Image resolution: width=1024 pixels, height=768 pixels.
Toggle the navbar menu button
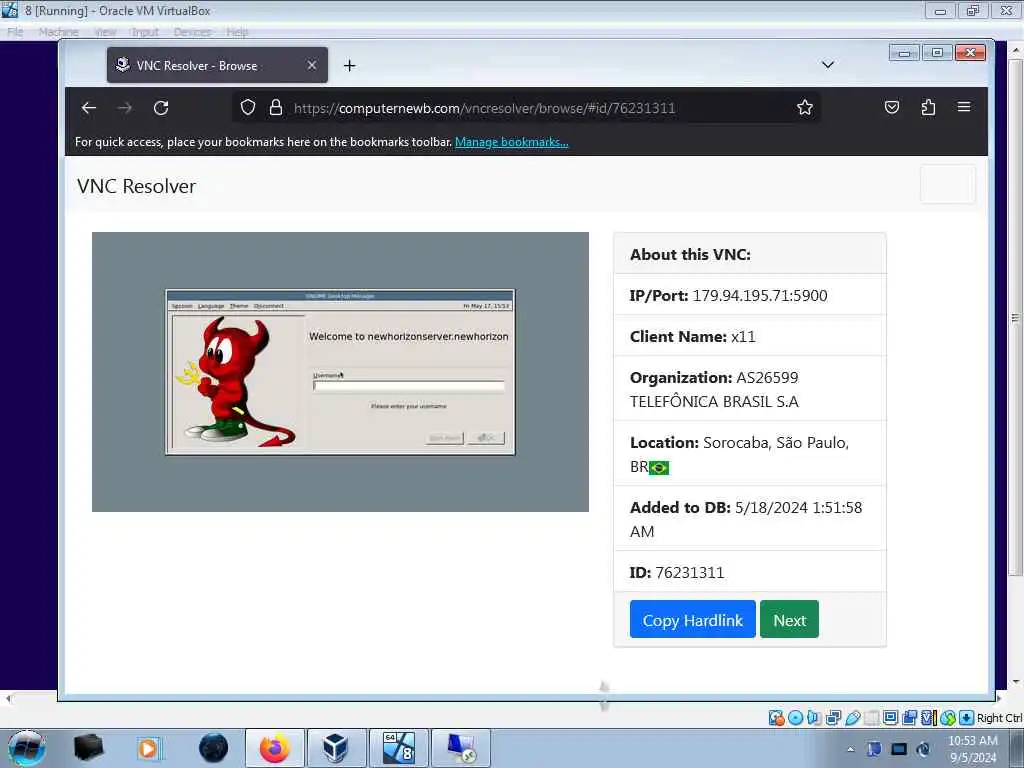click(x=948, y=185)
